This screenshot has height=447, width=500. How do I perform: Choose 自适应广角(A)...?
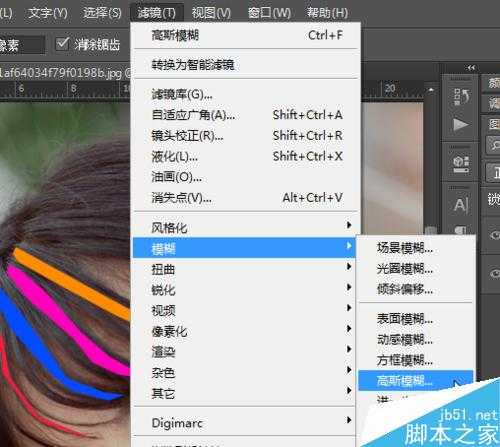tap(246, 115)
